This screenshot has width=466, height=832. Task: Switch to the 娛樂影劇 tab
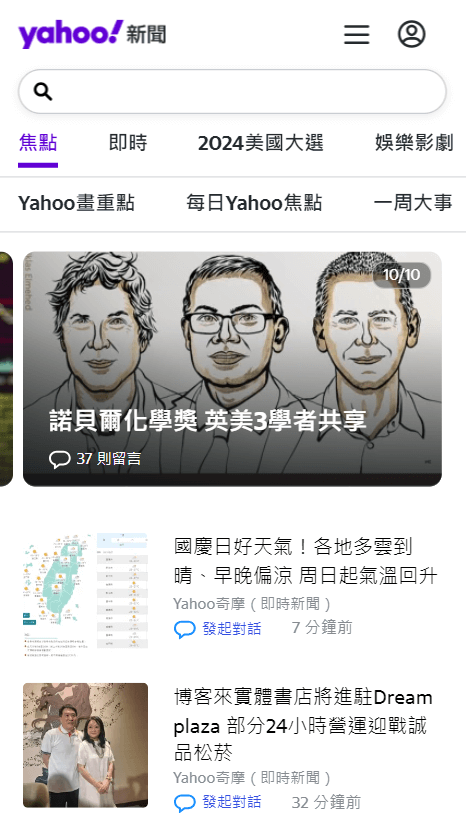coord(414,143)
